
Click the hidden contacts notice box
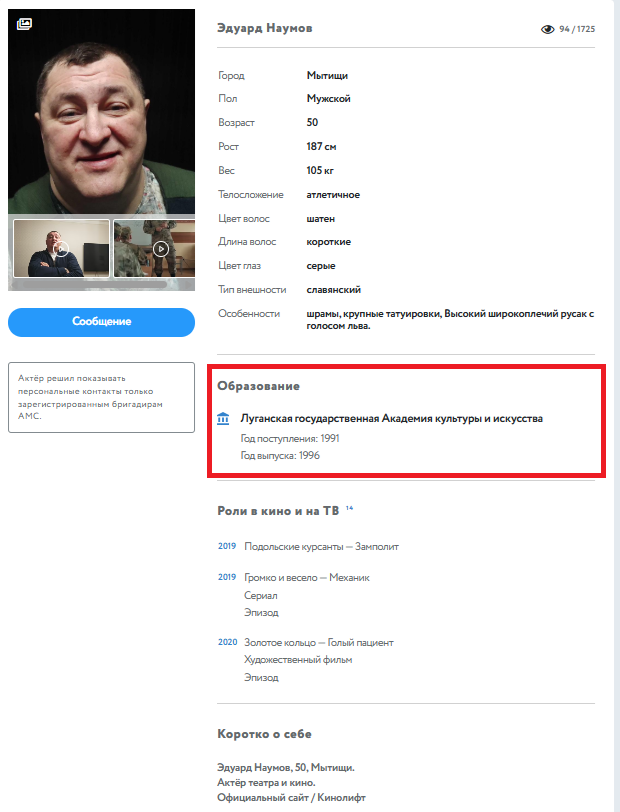[102, 397]
